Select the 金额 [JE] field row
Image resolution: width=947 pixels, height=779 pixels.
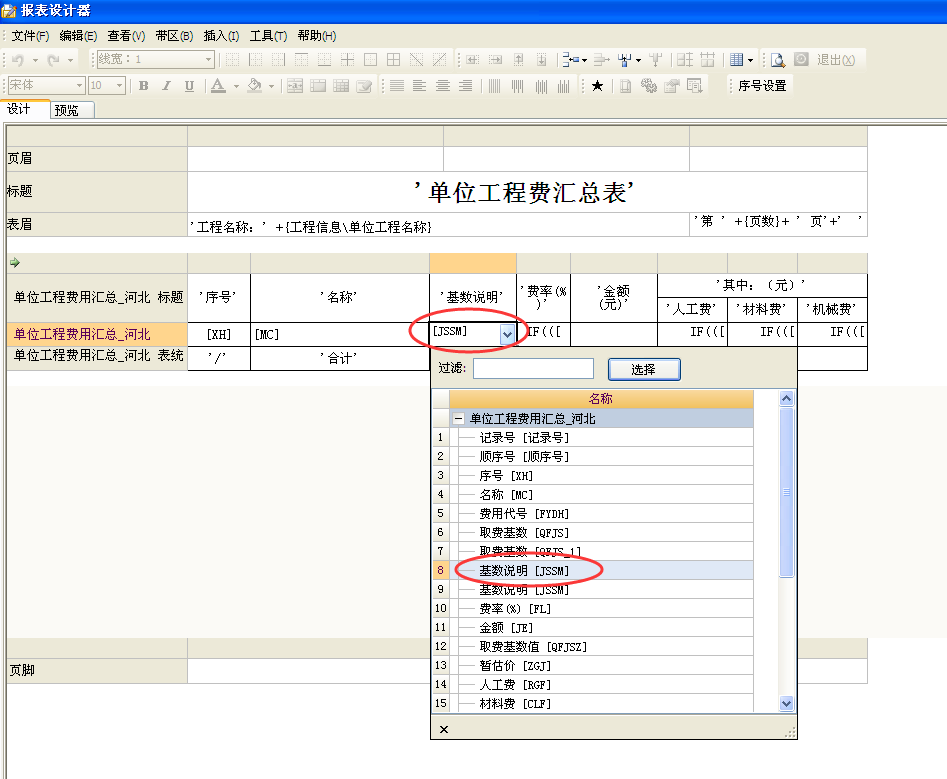[602, 628]
